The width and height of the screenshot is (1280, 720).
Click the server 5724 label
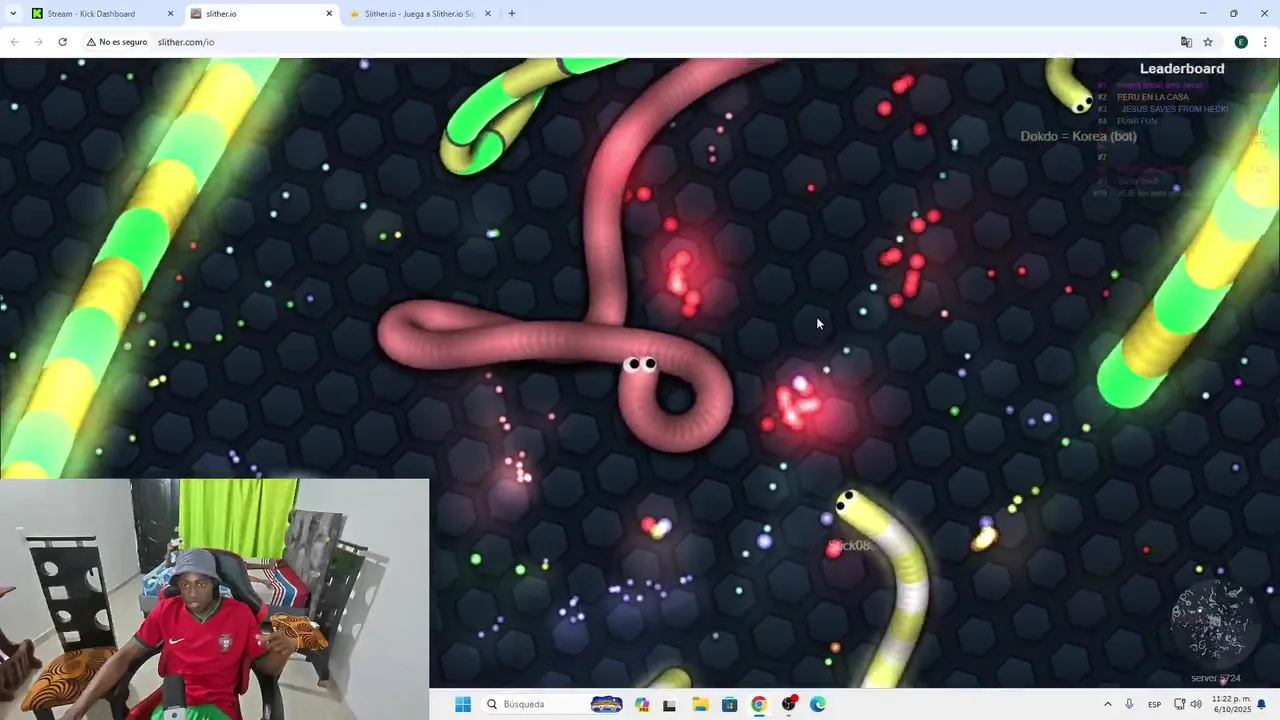tap(1216, 678)
